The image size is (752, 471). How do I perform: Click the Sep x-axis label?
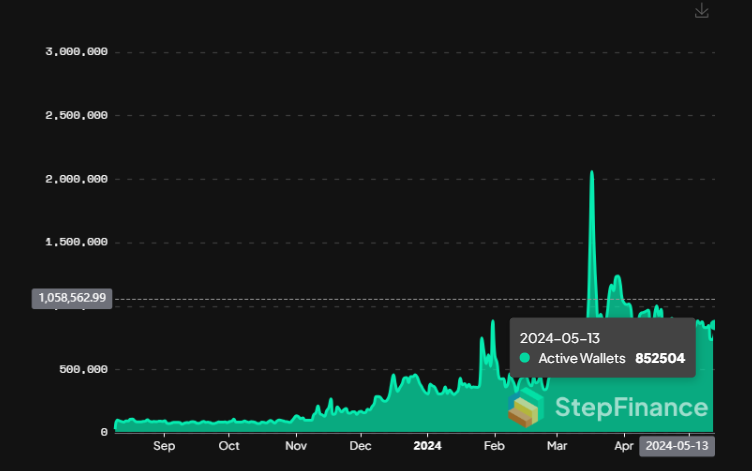click(164, 446)
